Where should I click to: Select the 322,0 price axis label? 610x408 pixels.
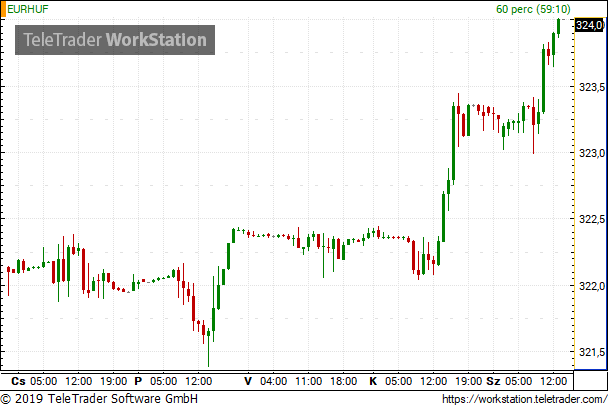tap(592, 286)
